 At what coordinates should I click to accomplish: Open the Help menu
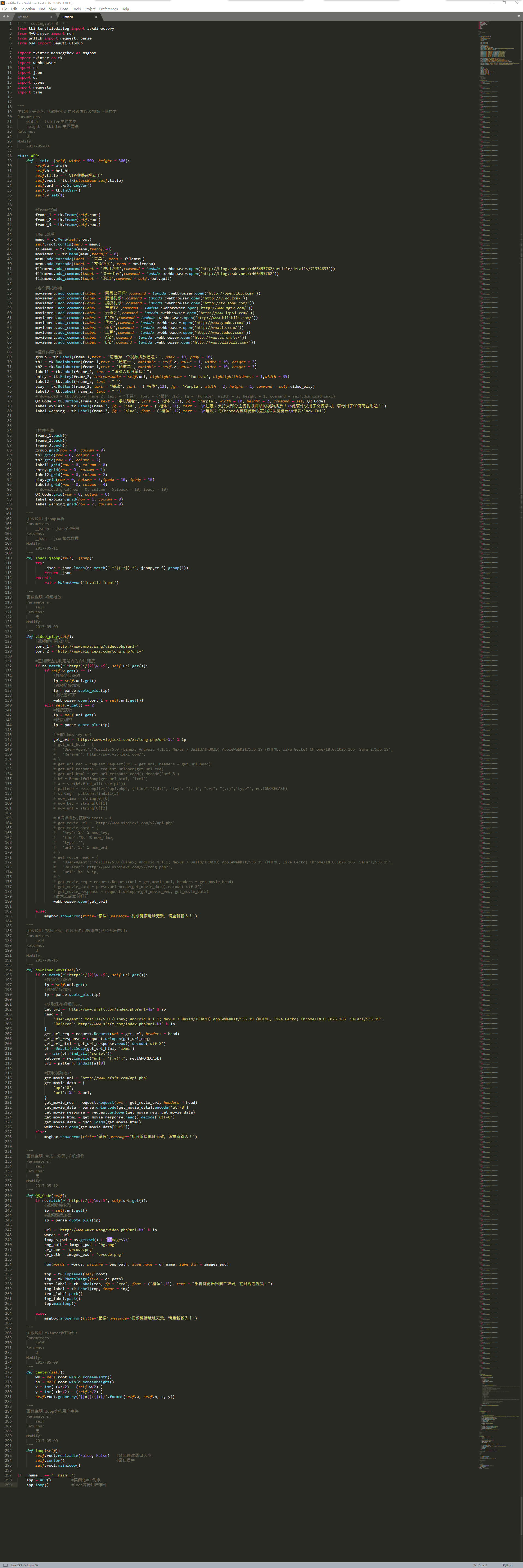(125, 9)
